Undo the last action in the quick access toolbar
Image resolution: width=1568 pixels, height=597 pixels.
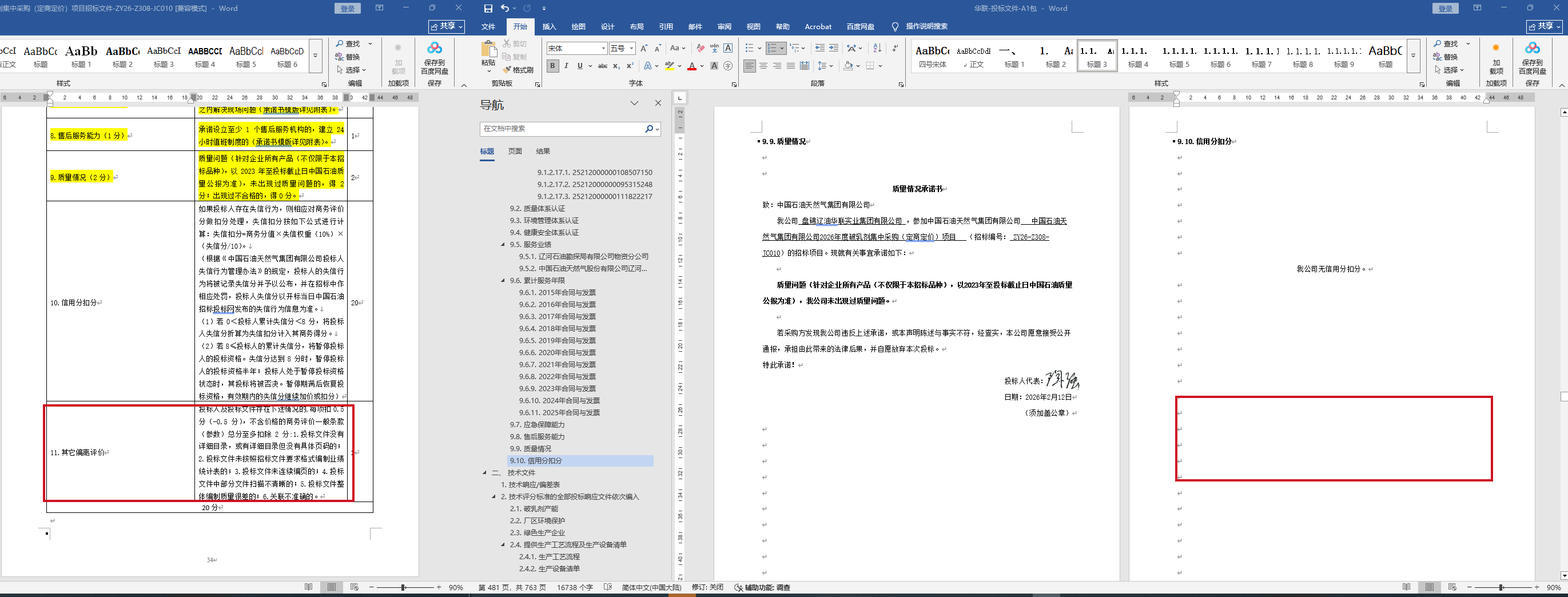point(504,9)
